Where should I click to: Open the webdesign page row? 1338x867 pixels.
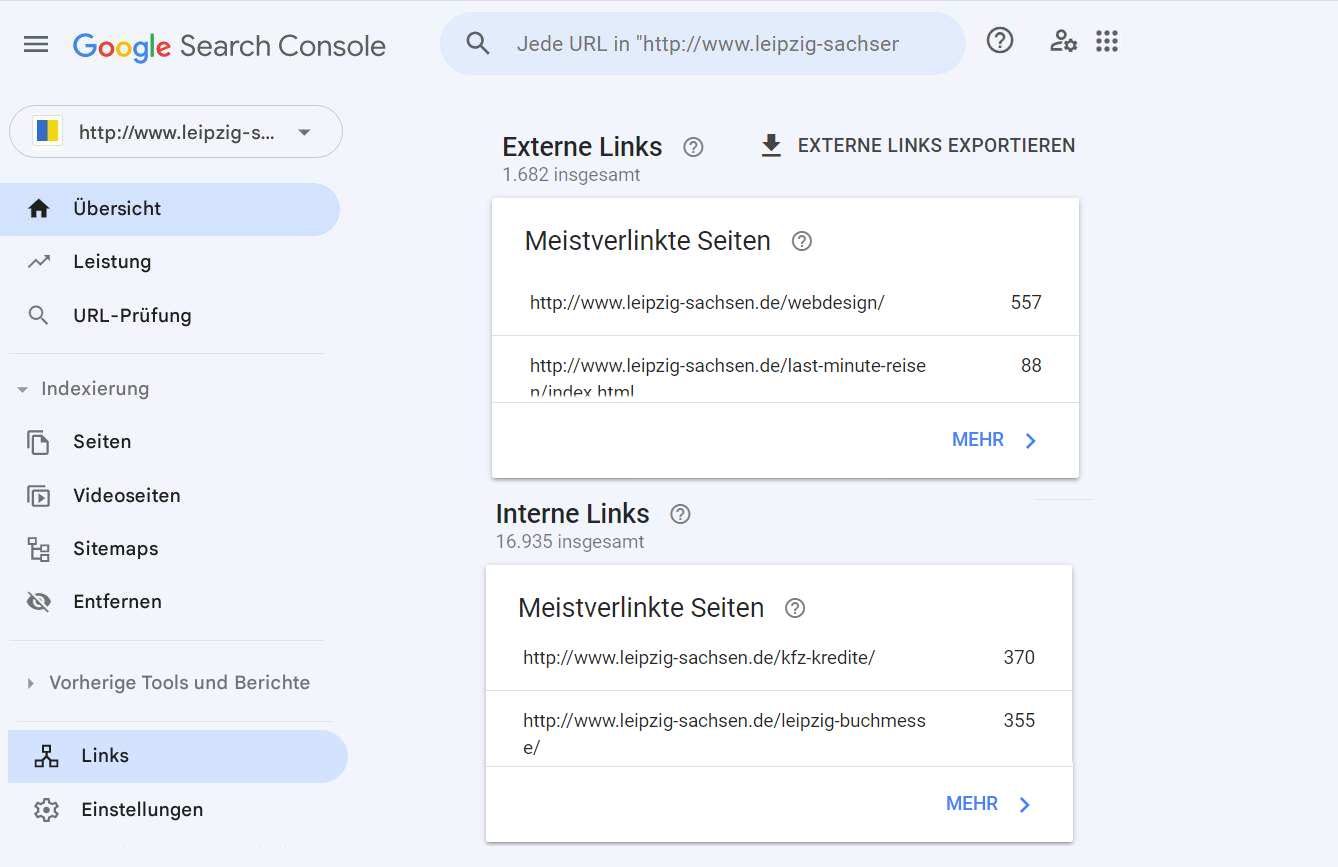(x=785, y=303)
